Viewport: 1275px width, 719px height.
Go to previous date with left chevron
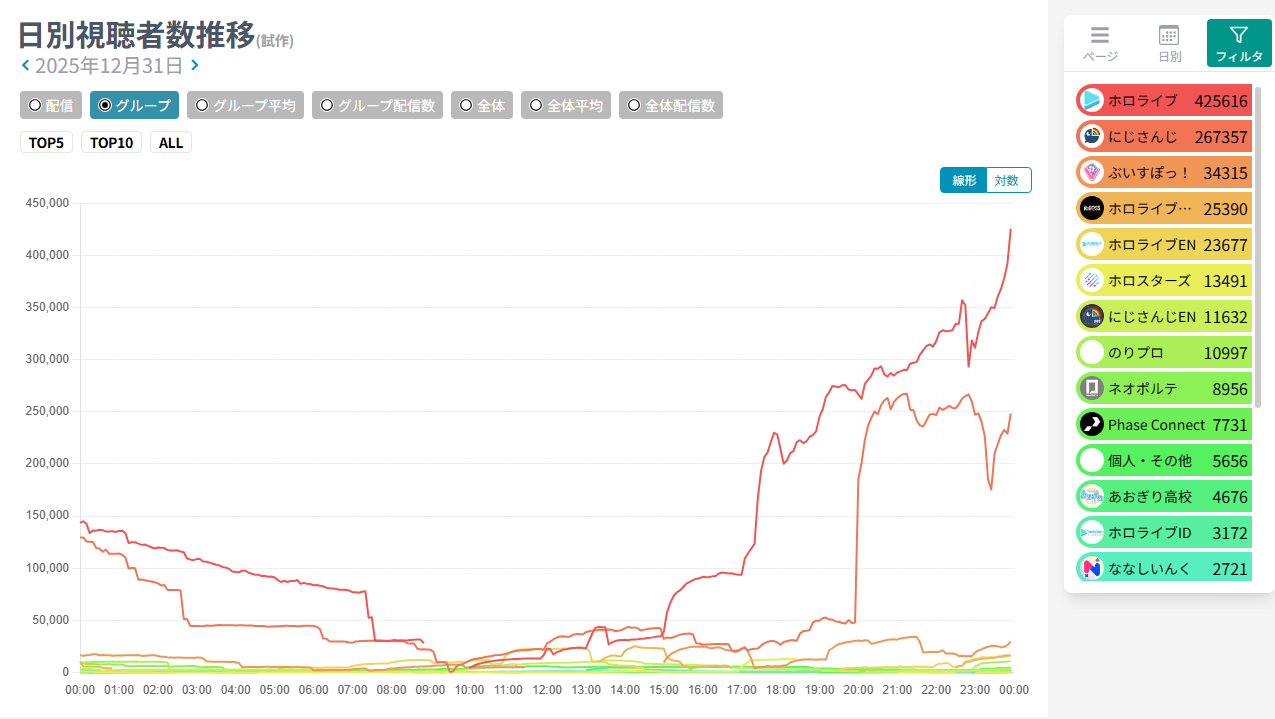(x=25, y=66)
